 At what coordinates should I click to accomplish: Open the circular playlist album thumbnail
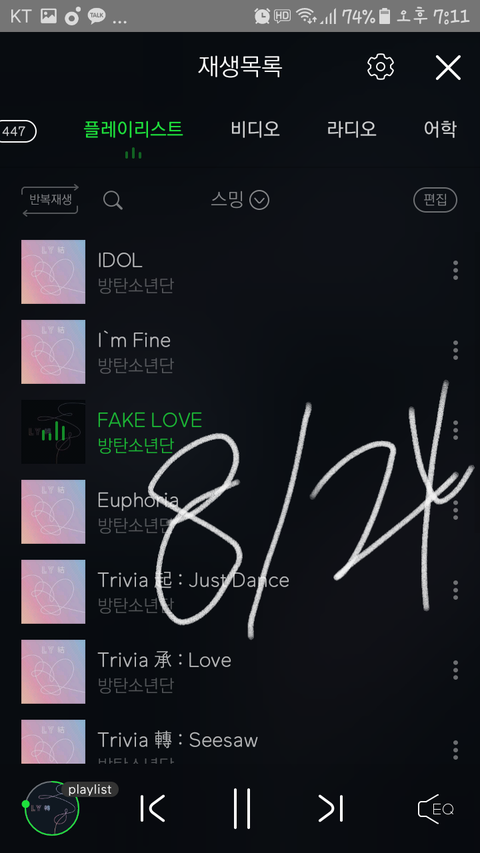[x=53, y=808]
